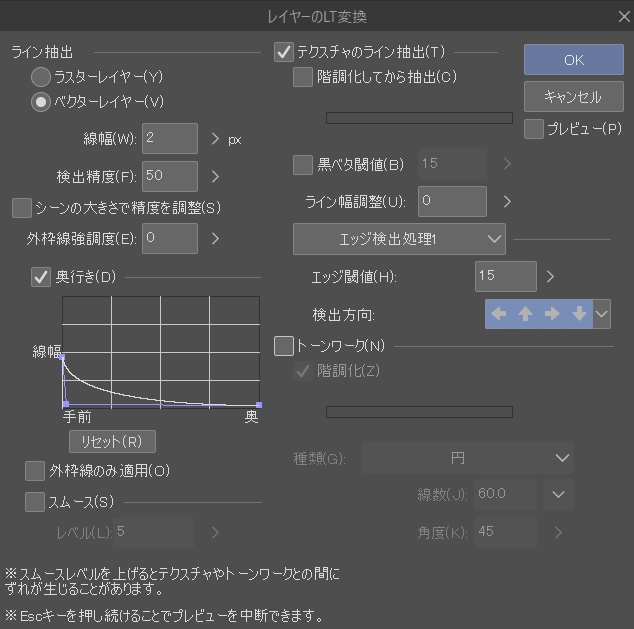The width and height of the screenshot is (634, 629).
Task: Click the up arrow in 検出方向
Action: 525,314
